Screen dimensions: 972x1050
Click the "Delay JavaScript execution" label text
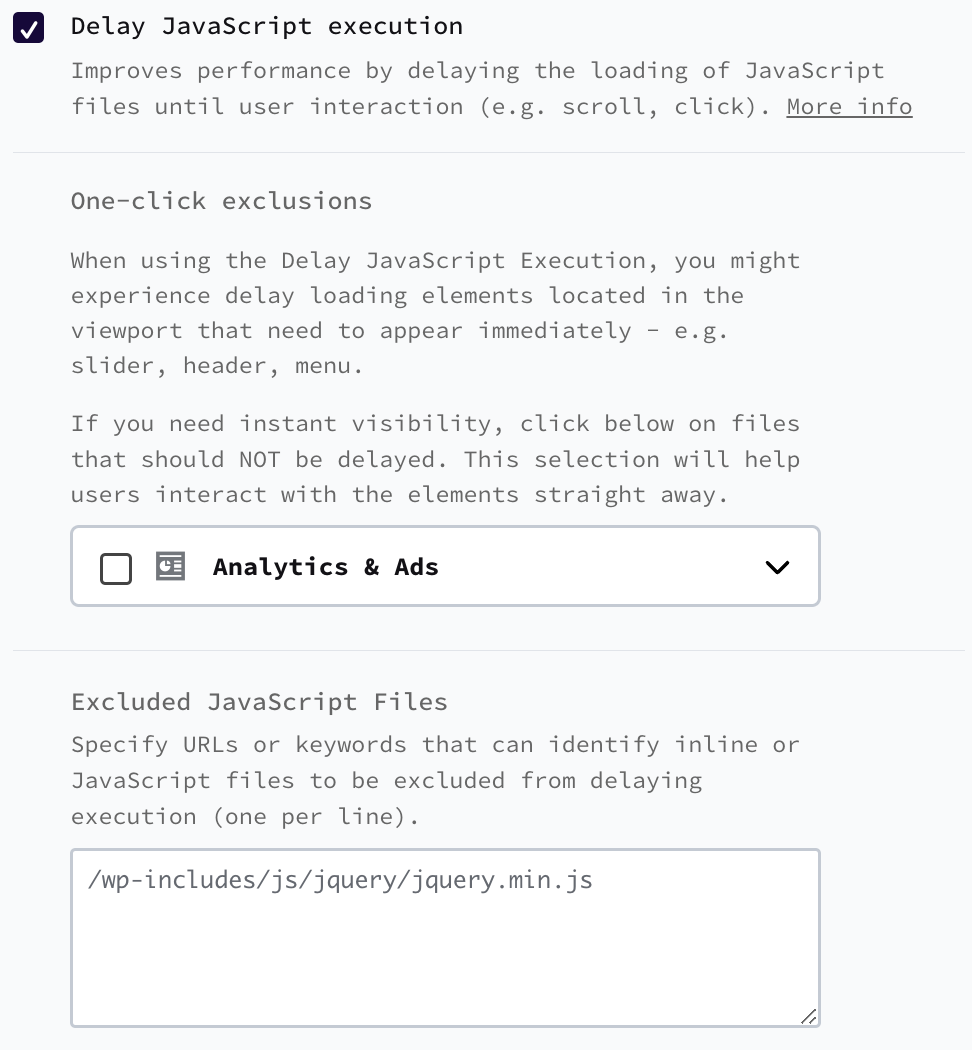(x=266, y=26)
